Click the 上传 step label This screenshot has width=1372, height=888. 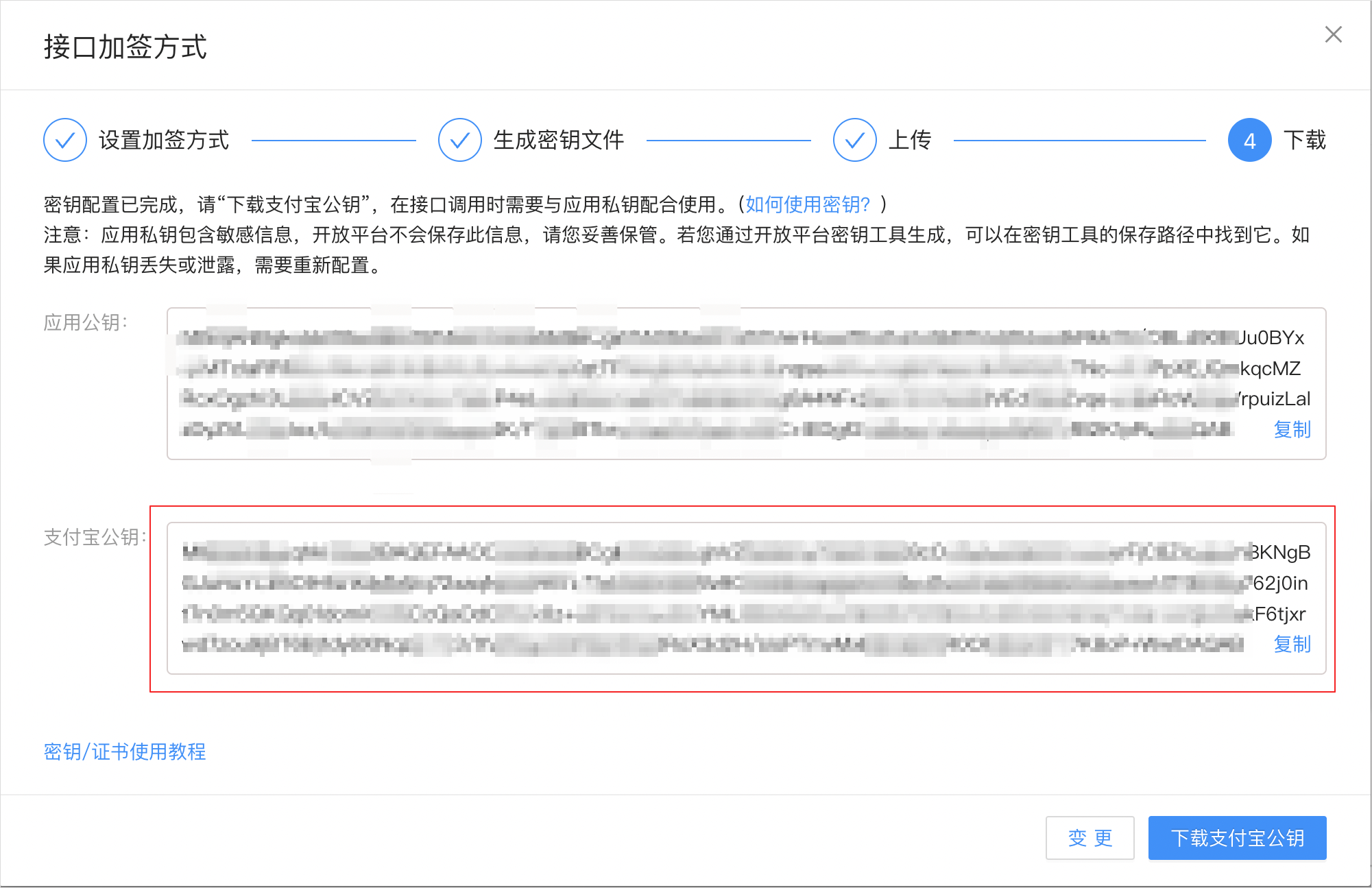tap(910, 140)
